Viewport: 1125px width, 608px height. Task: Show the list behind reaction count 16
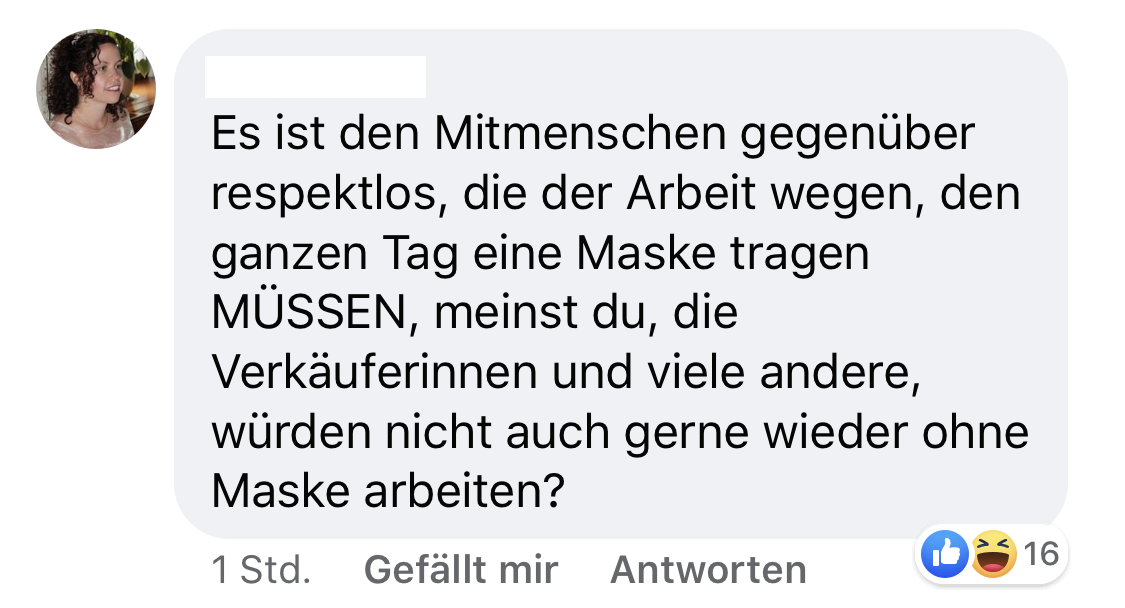pyautogui.click(x=1041, y=553)
